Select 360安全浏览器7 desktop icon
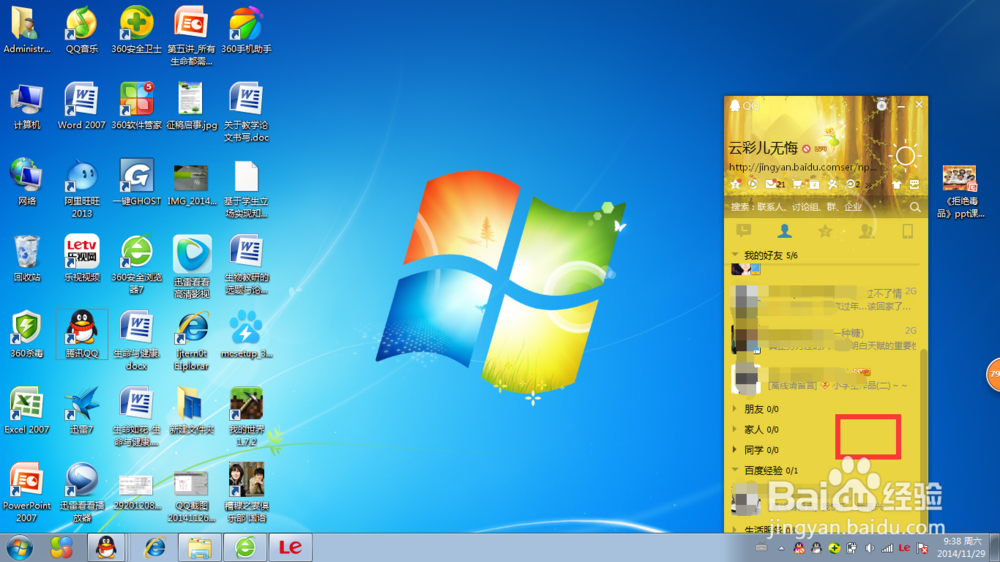 [136, 264]
